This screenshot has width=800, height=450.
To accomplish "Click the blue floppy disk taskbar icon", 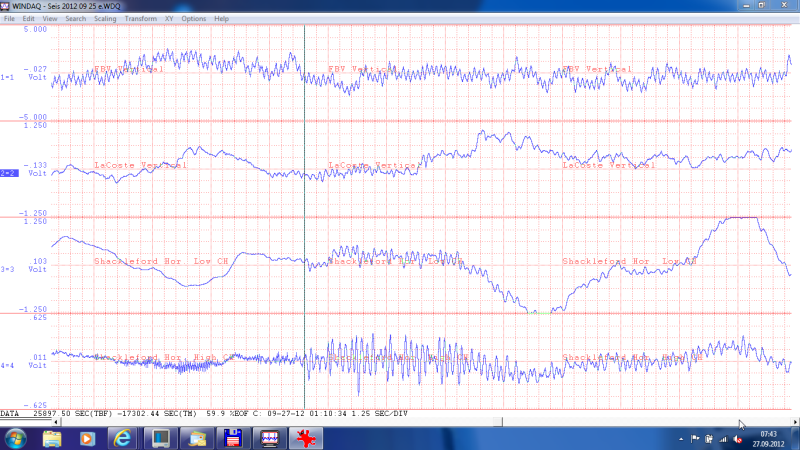I will pos(233,439).
